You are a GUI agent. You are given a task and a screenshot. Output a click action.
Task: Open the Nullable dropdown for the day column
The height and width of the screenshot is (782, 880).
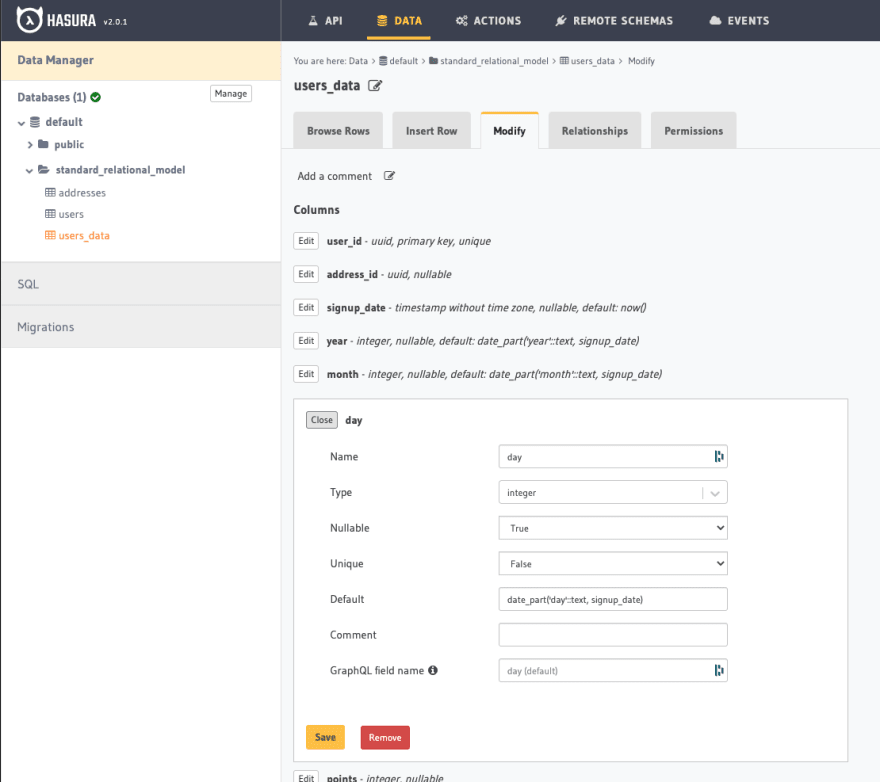pyautogui.click(x=613, y=527)
